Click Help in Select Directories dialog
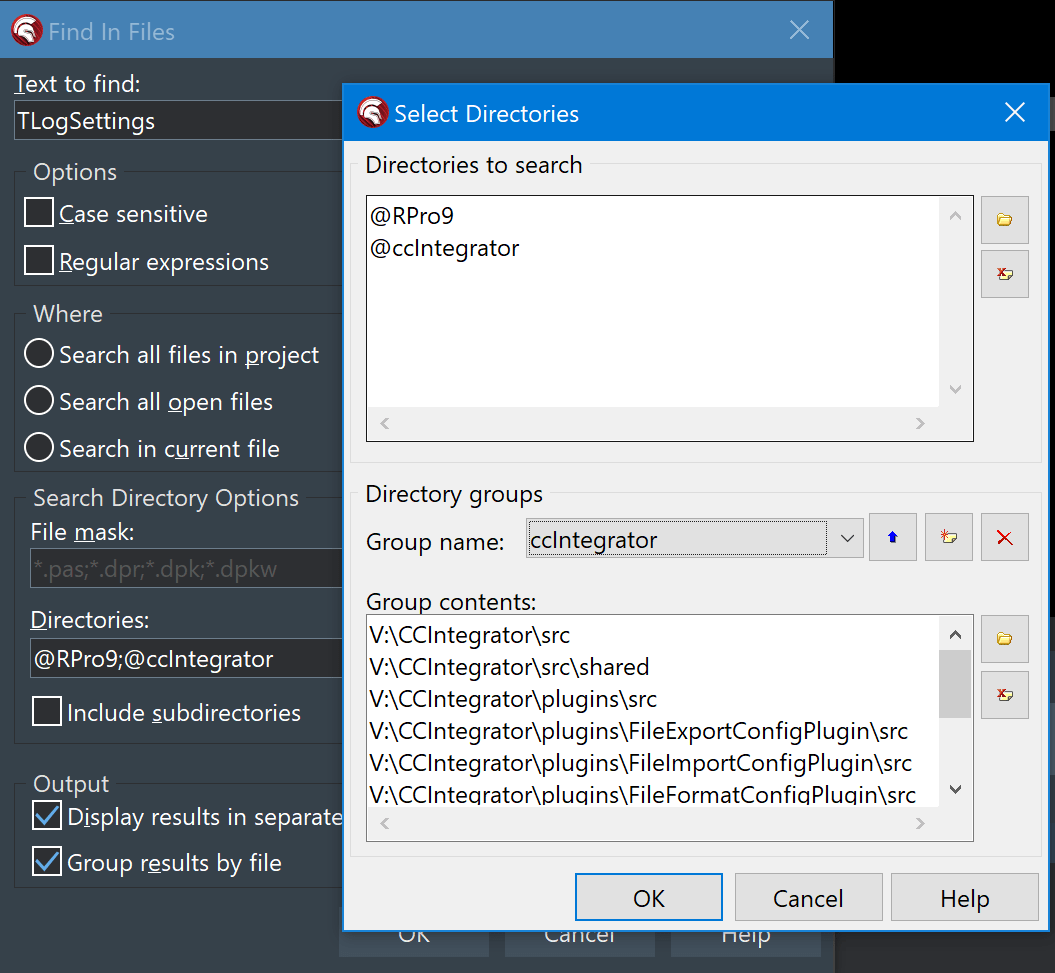This screenshot has height=973, width=1055. coord(963,897)
